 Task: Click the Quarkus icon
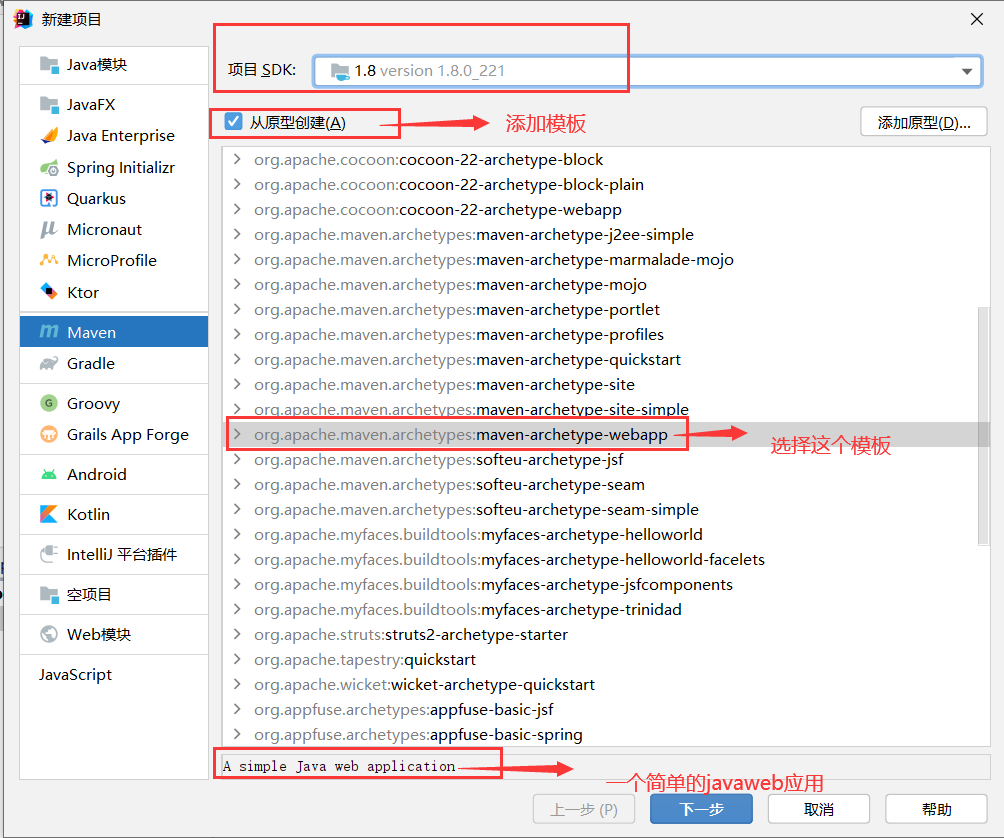click(49, 198)
